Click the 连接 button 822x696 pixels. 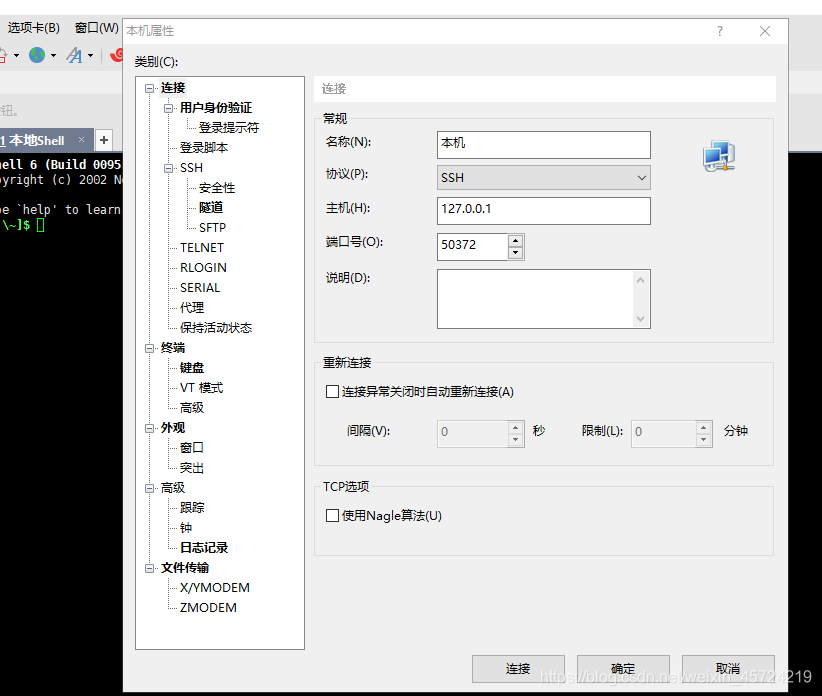[518, 669]
